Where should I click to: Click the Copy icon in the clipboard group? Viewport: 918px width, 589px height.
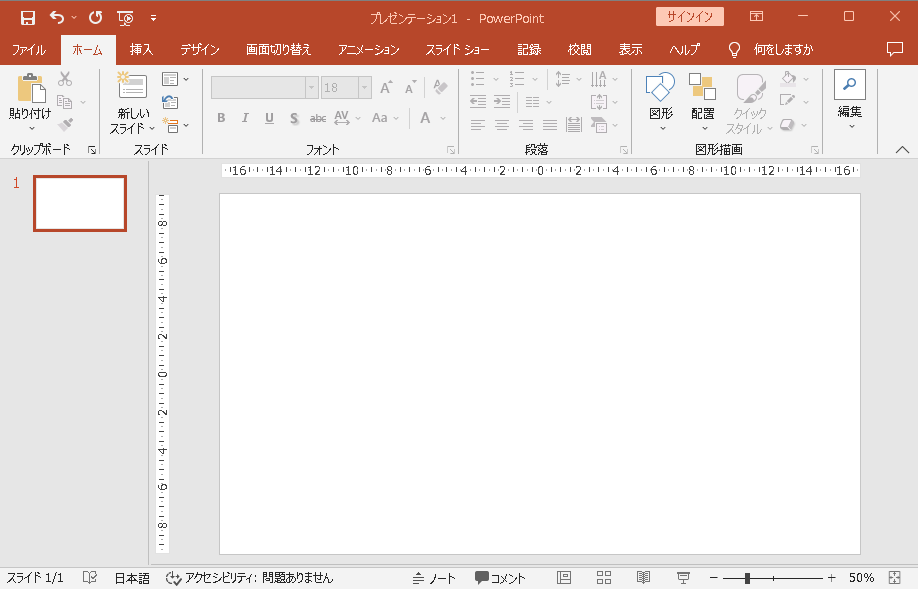pyautogui.click(x=64, y=102)
